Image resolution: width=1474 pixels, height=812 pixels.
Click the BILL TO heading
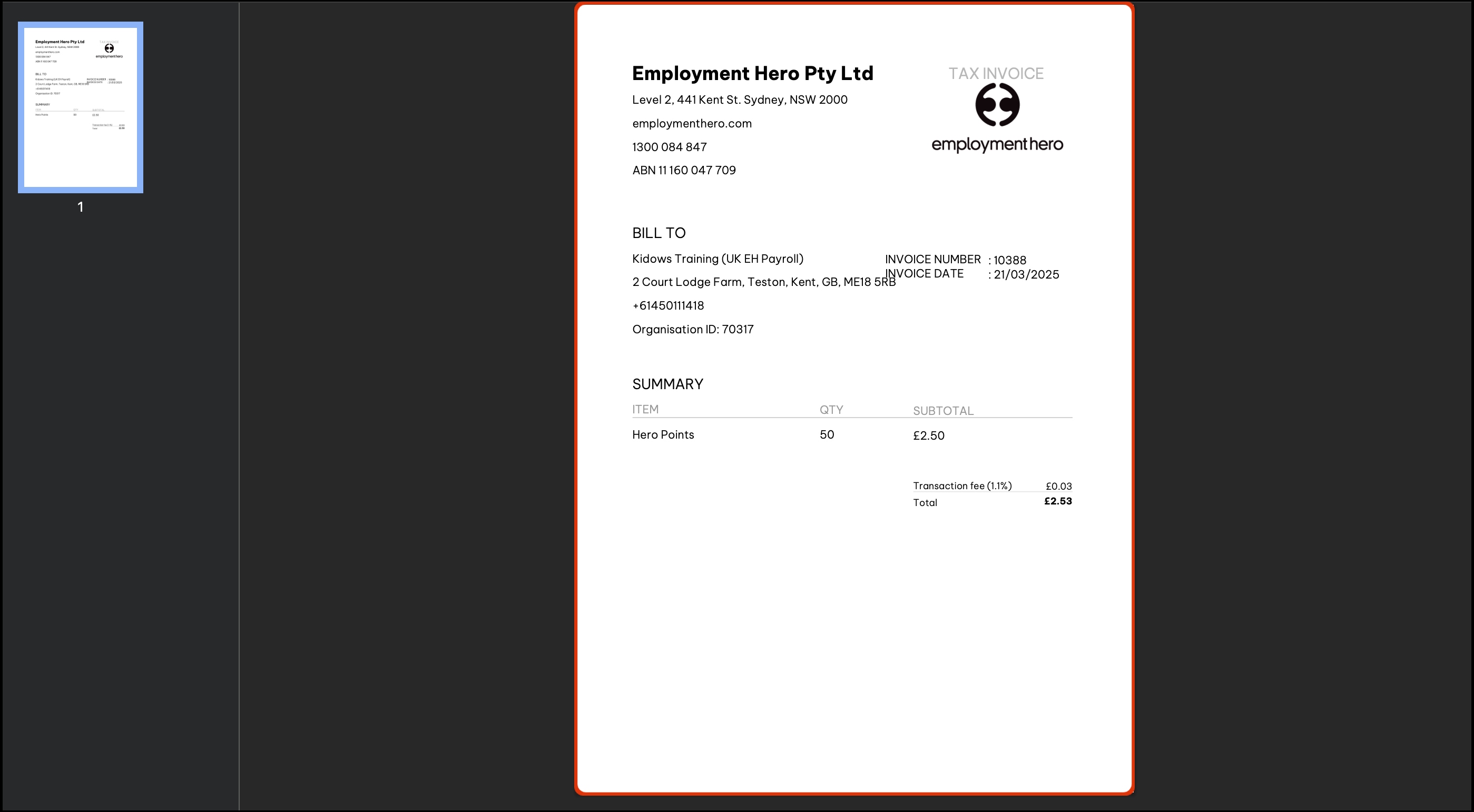tap(658, 233)
